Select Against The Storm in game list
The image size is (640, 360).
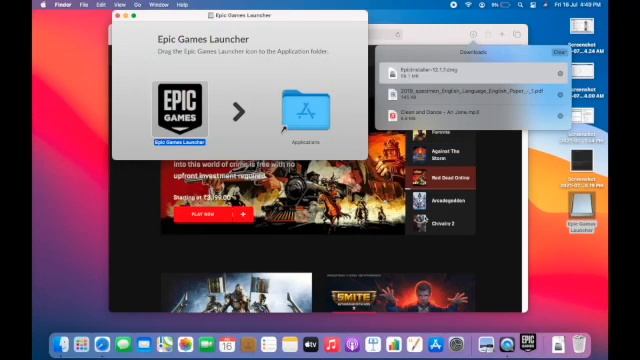coord(441,155)
